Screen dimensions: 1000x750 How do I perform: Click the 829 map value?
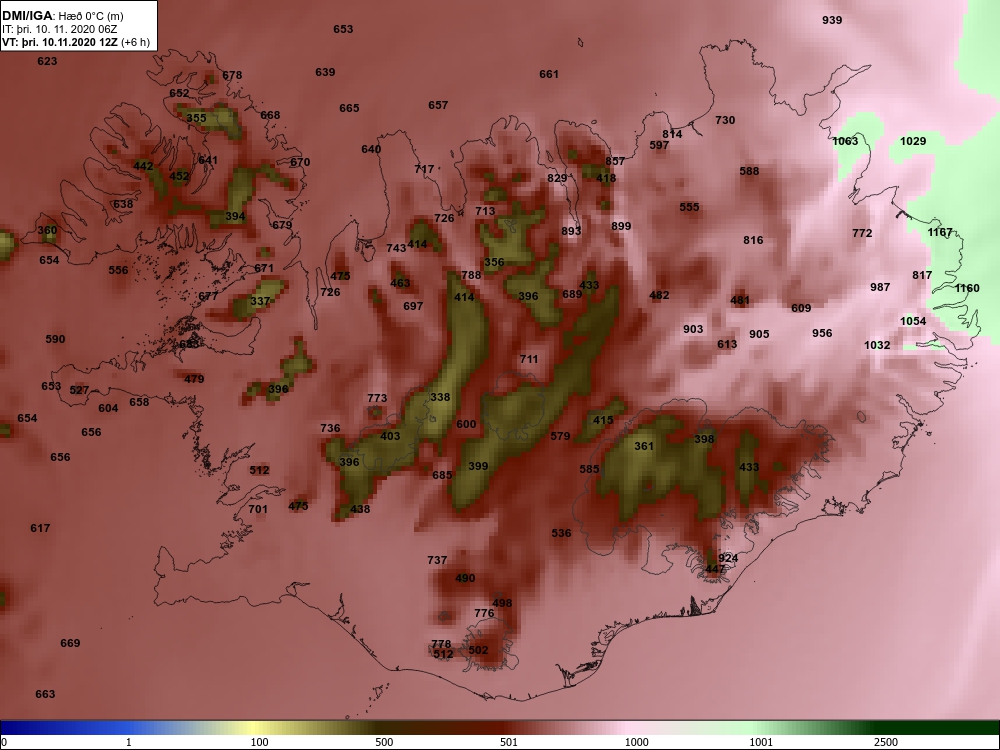[557, 178]
